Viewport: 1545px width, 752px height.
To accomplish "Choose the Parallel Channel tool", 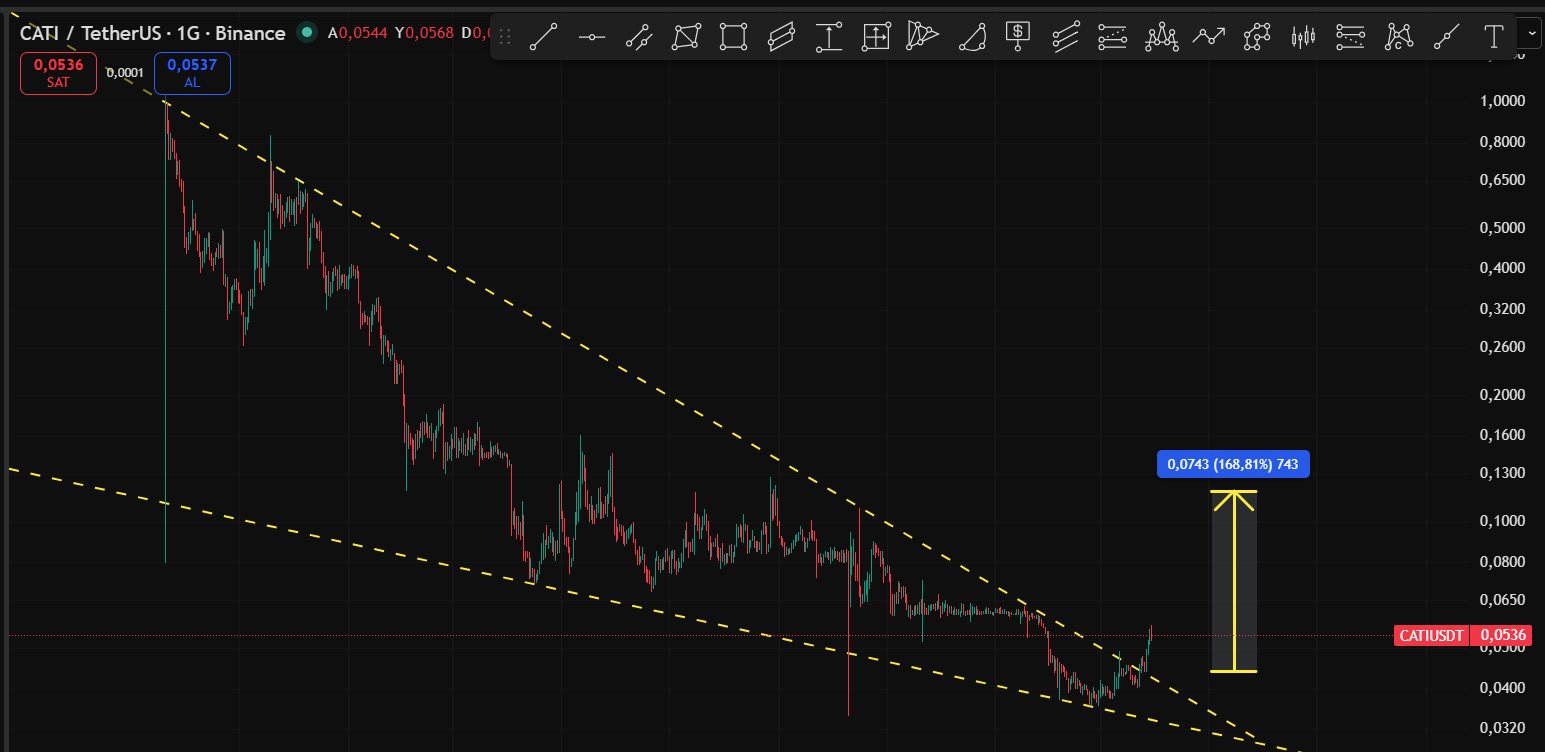I will pos(639,37).
